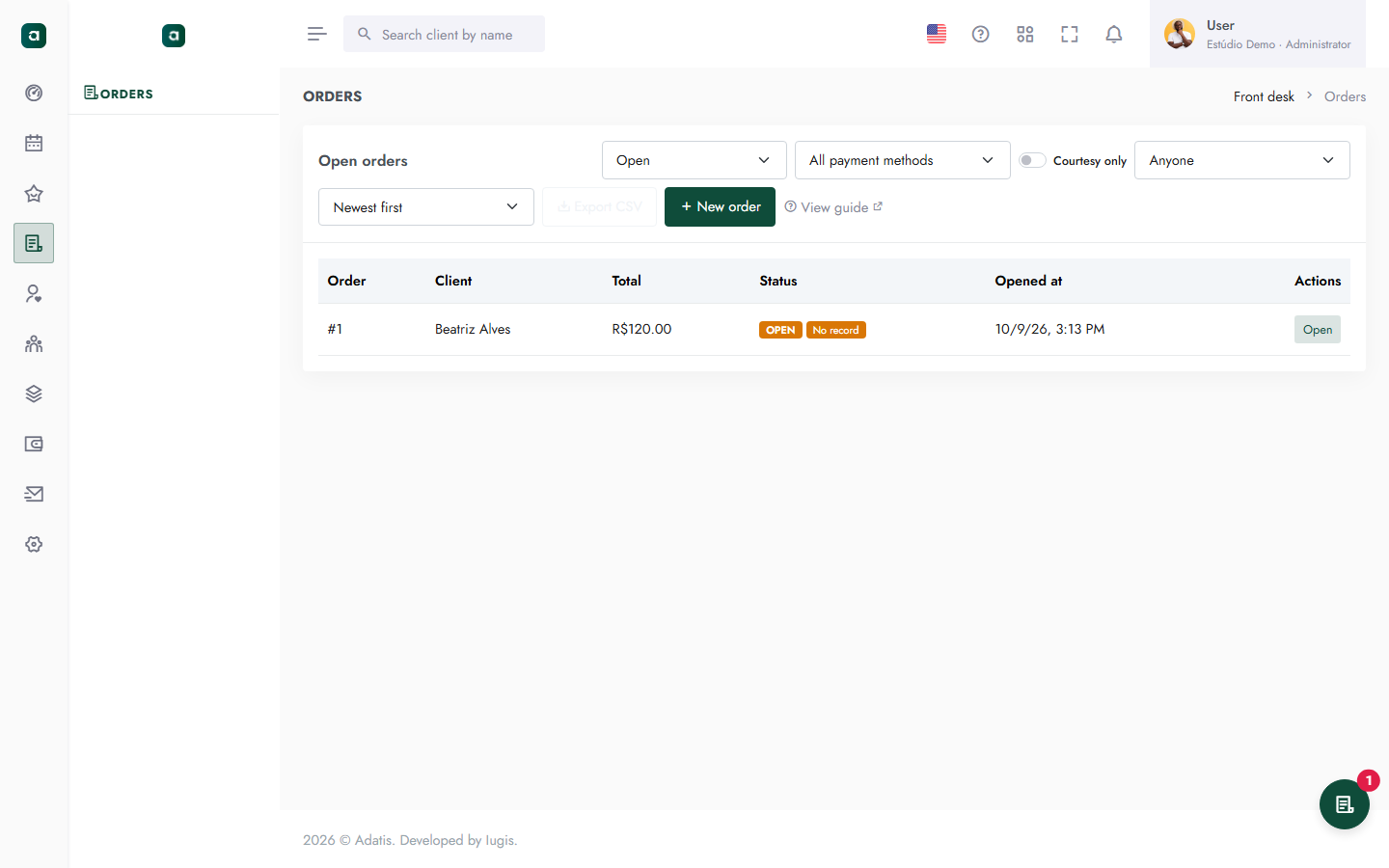Viewport: 1389px width, 868px height.
Task: Click the green logo in the side panel
Action: point(174,36)
